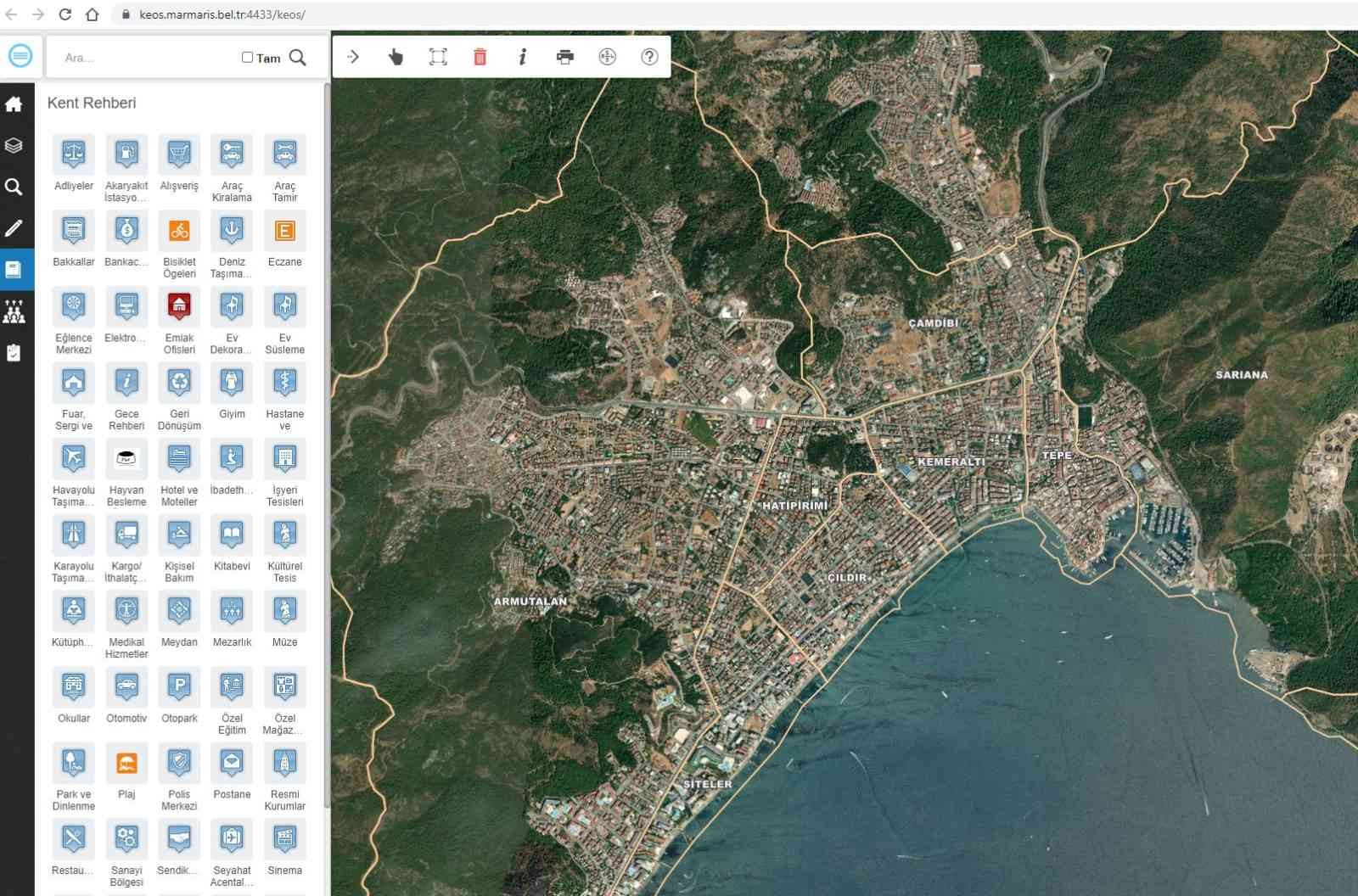
Task: Click the info query tool icon
Action: 523,57
